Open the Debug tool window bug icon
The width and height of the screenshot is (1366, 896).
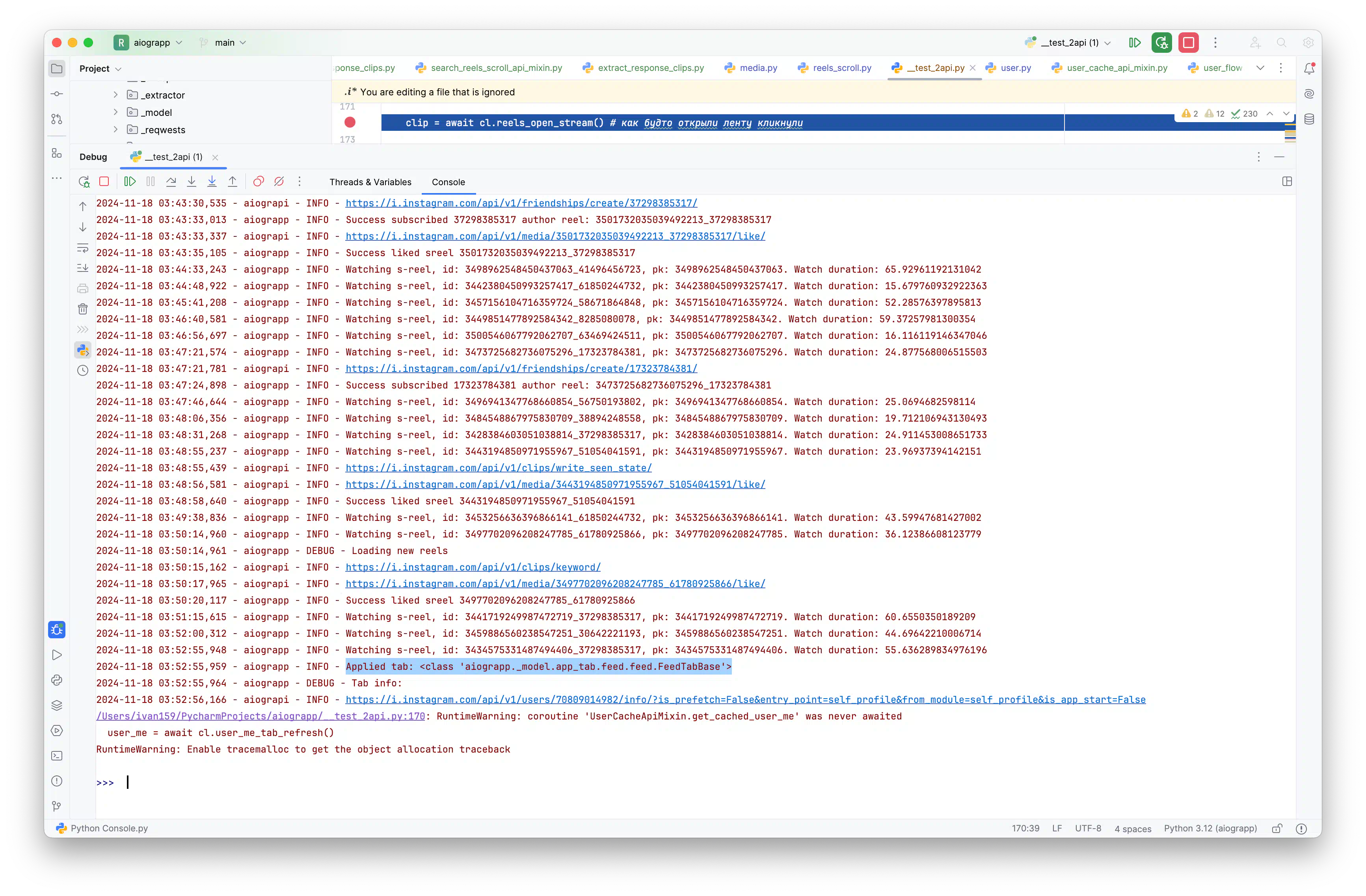click(x=57, y=630)
